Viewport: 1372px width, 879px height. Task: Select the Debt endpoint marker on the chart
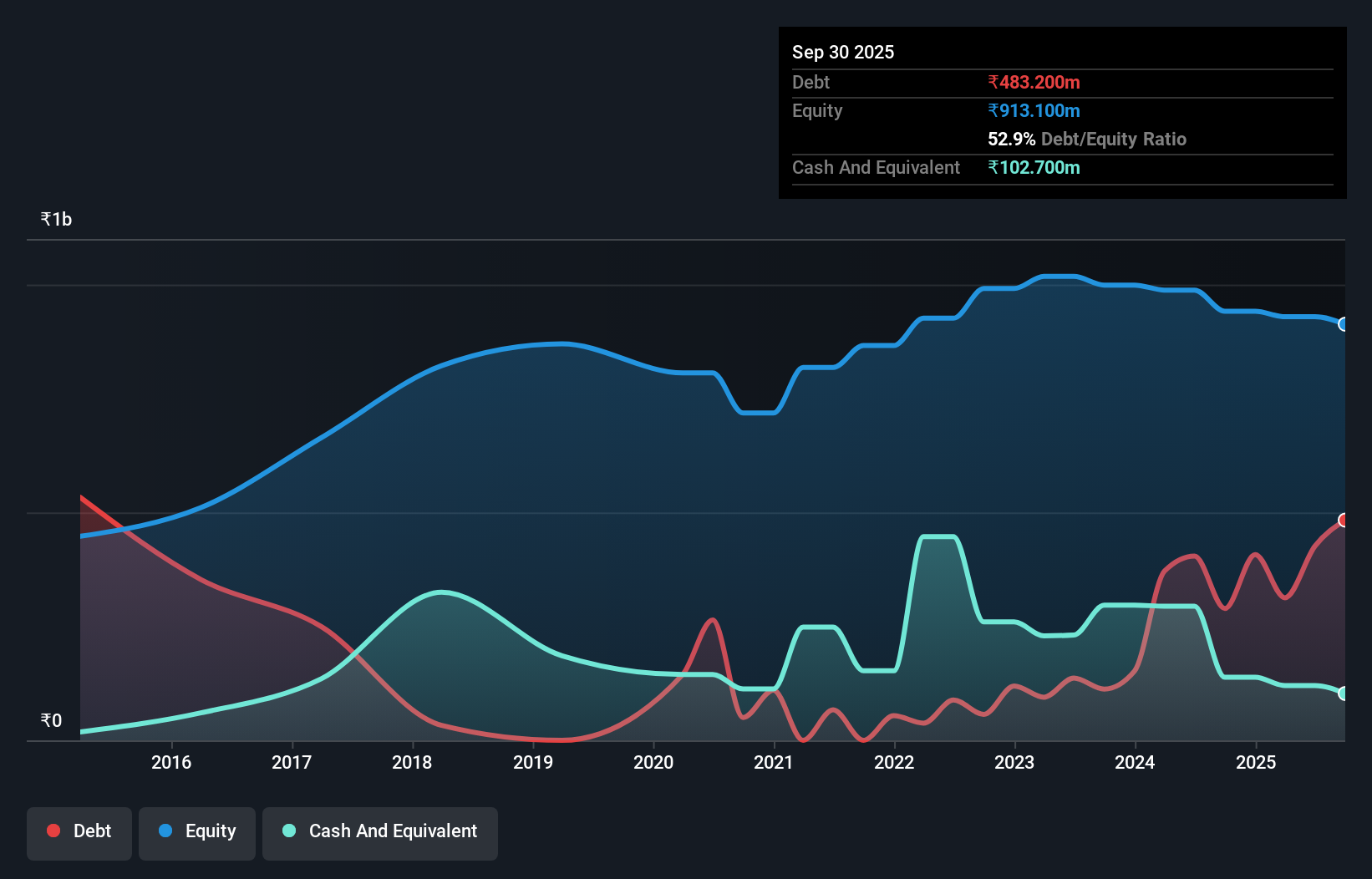click(1343, 520)
